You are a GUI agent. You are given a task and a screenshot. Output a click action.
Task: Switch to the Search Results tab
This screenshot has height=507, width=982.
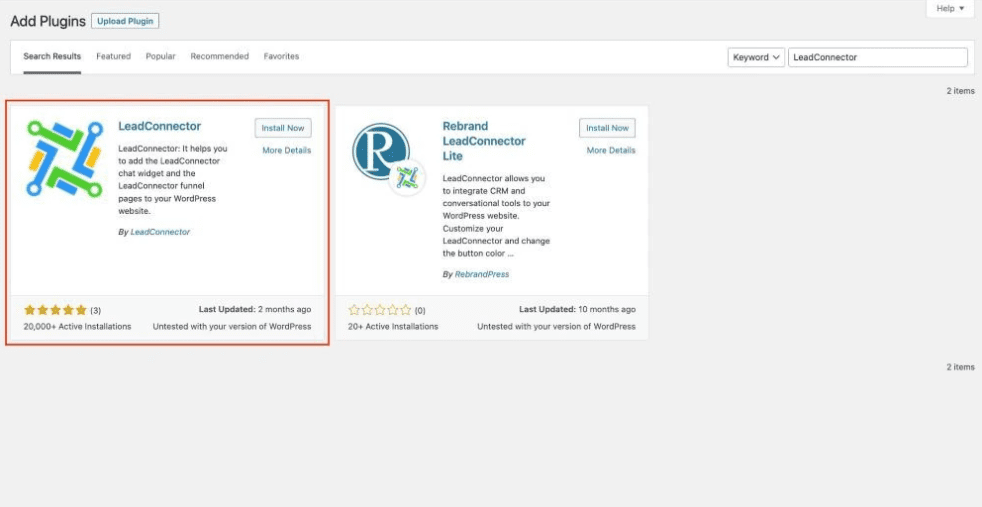click(52, 56)
